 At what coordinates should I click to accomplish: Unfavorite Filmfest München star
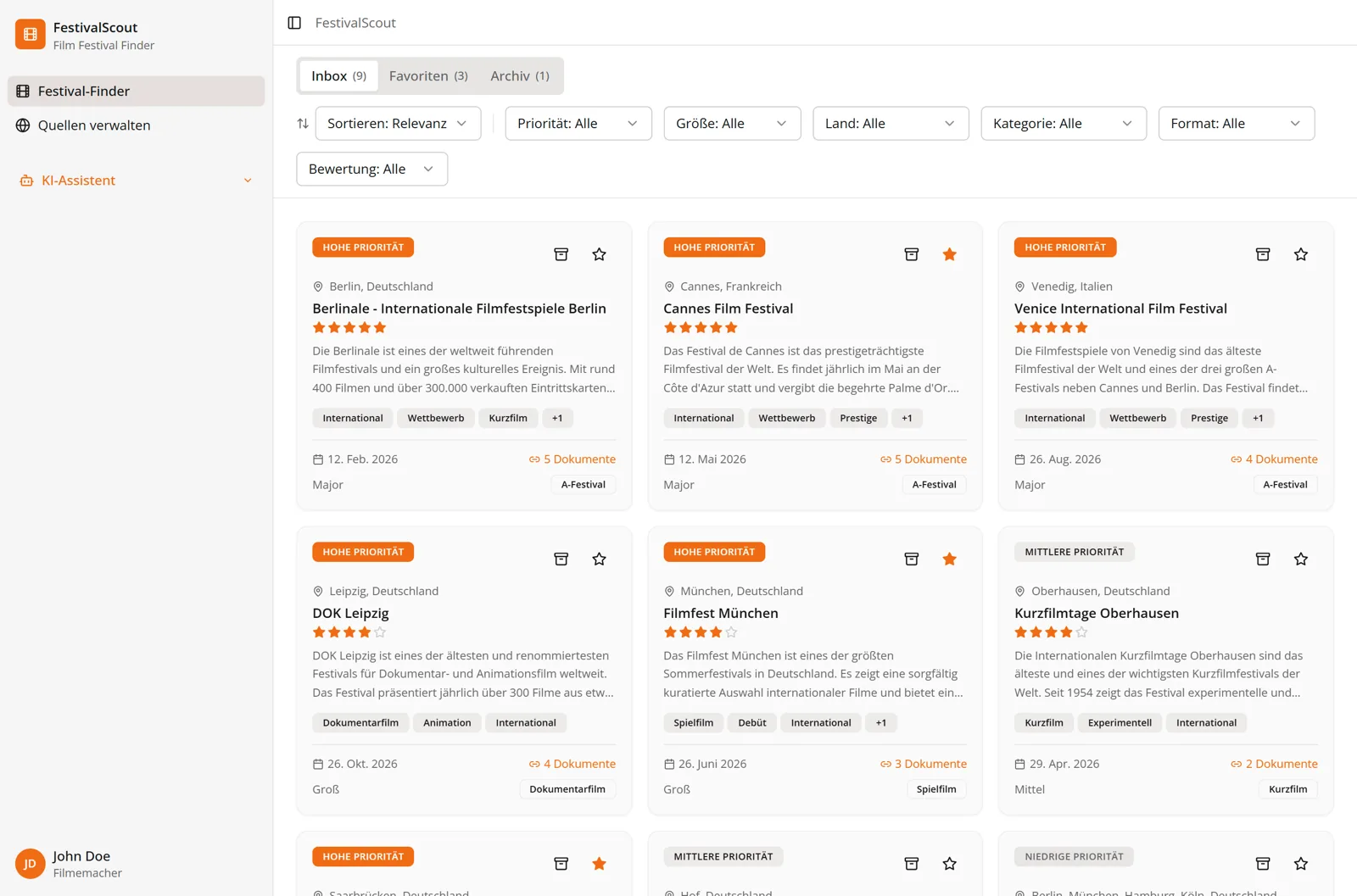click(x=949, y=559)
